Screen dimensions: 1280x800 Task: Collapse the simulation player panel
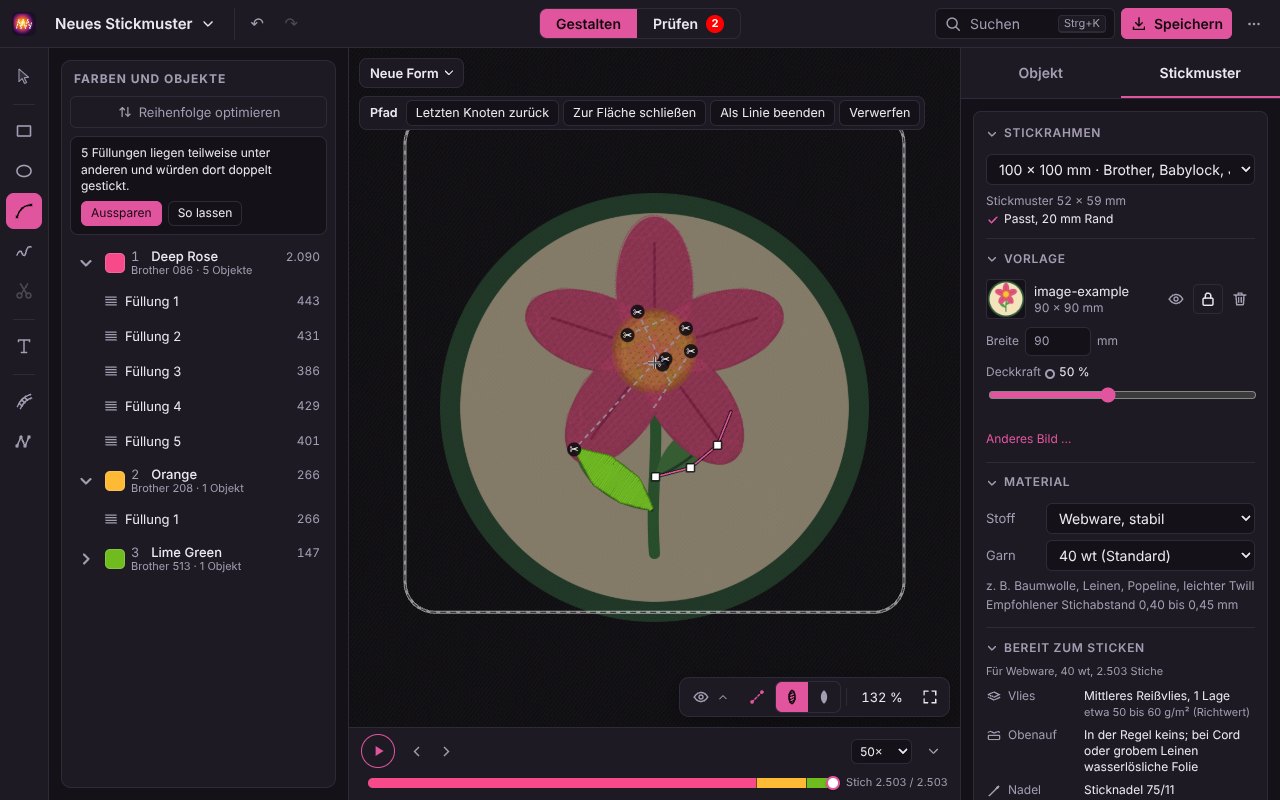934,751
